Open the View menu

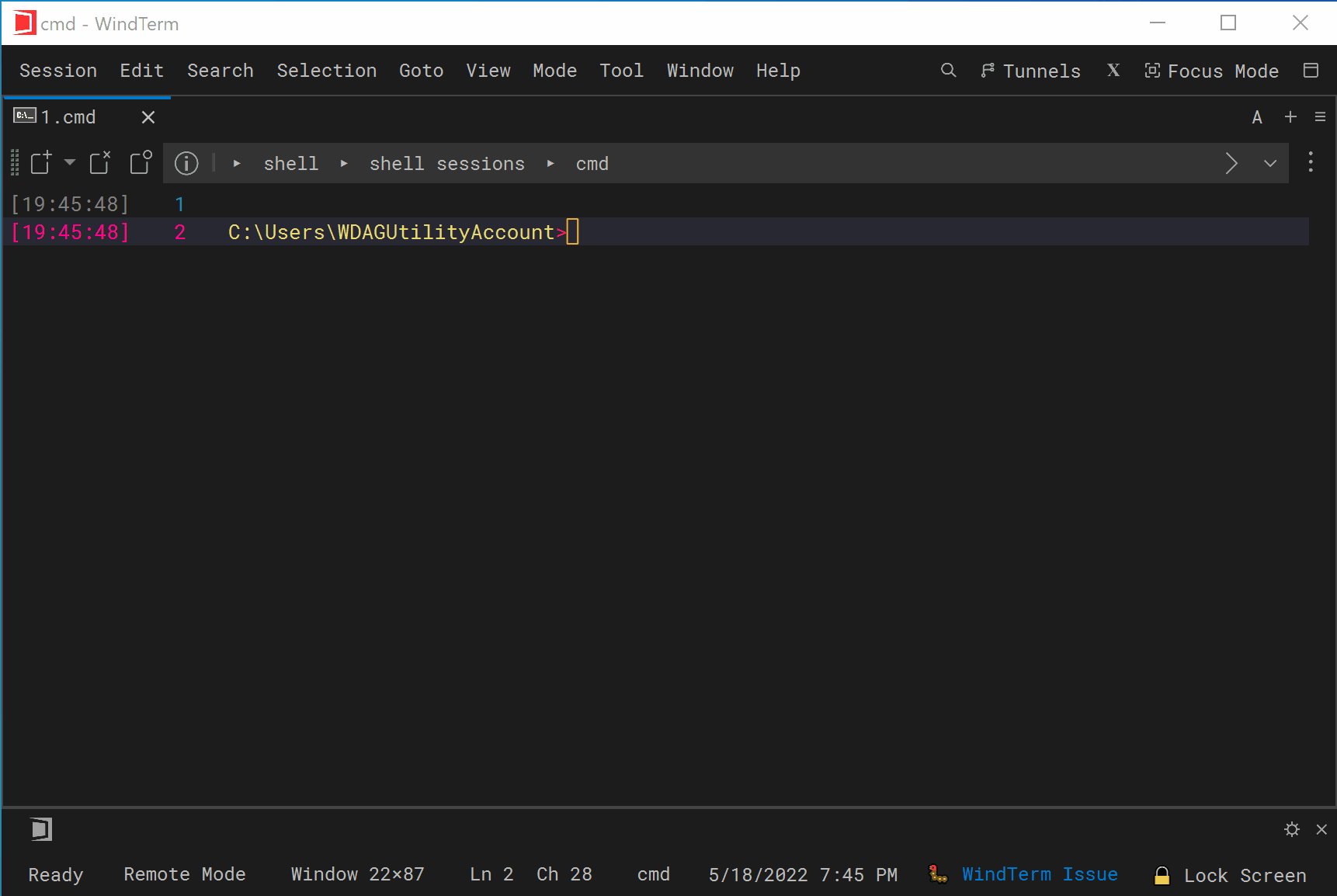pyautogui.click(x=488, y=71)
